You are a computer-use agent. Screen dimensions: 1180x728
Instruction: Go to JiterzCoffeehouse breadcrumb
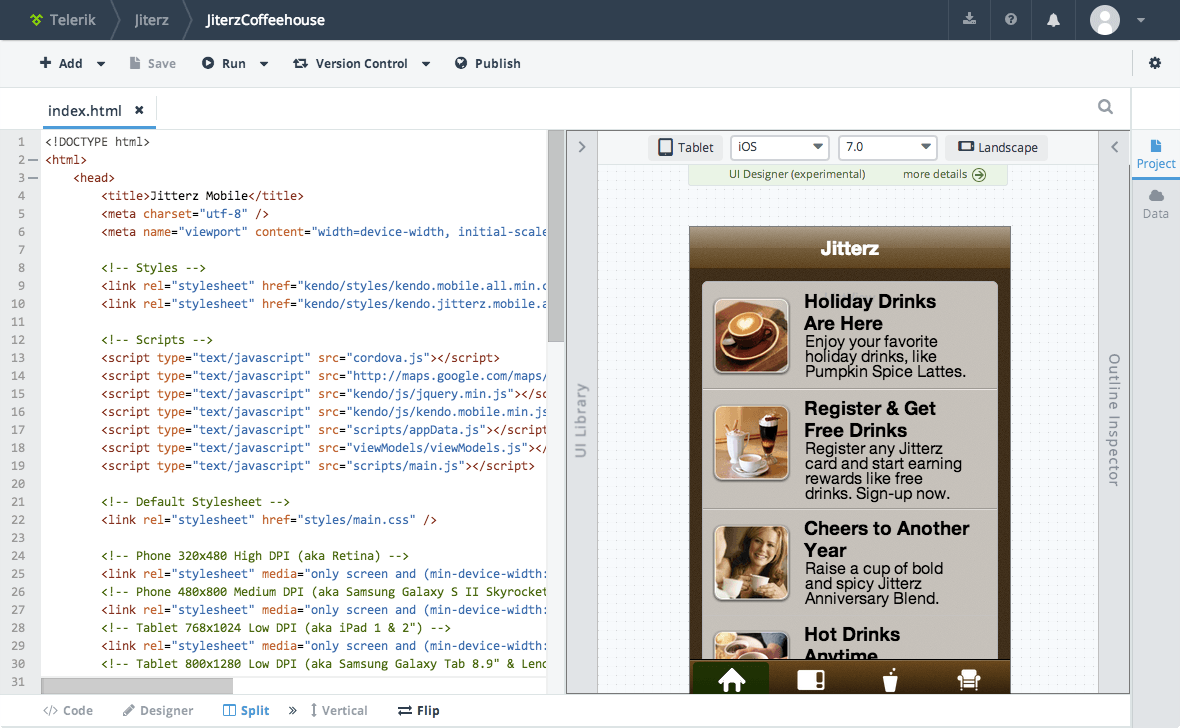click(x=265, y=20)
